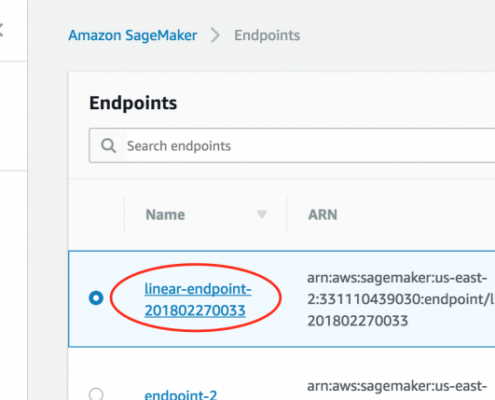Sort by the Name column header
This screenshot has height=400, width=495.
(165, 215)
